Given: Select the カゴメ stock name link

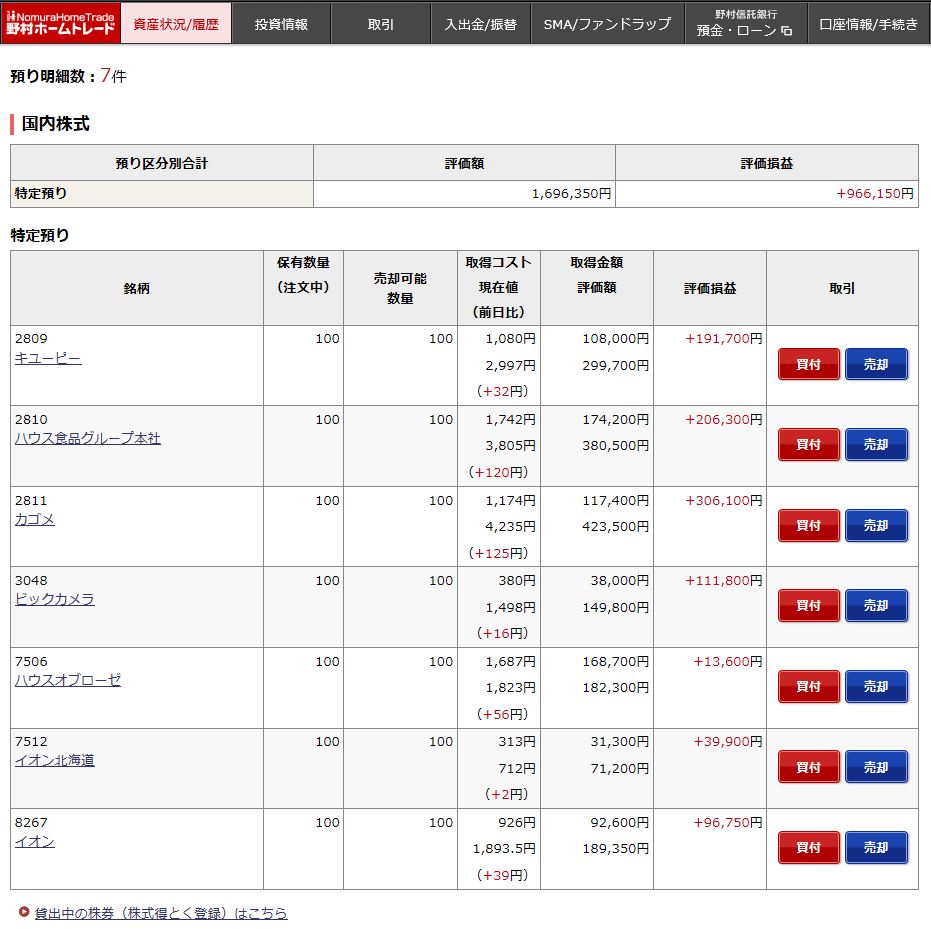Looking at the screenshot, I should [x=35, y=519].
